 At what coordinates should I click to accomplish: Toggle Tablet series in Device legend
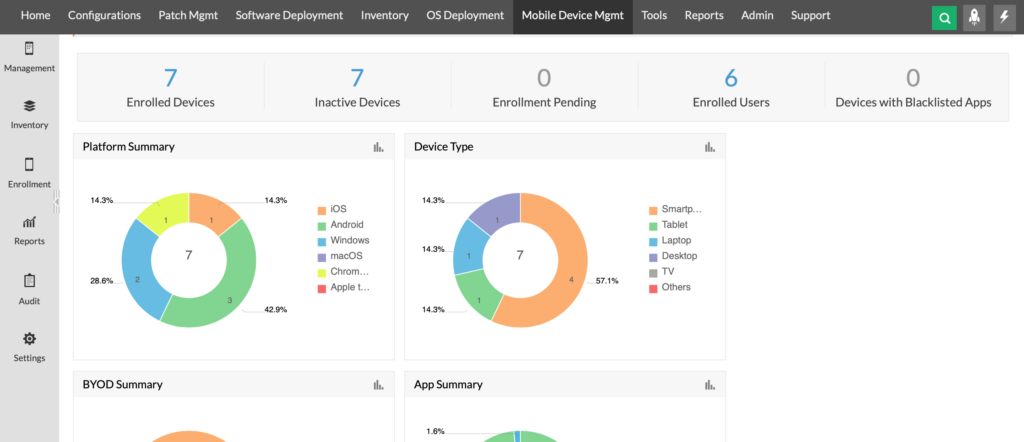673,225
